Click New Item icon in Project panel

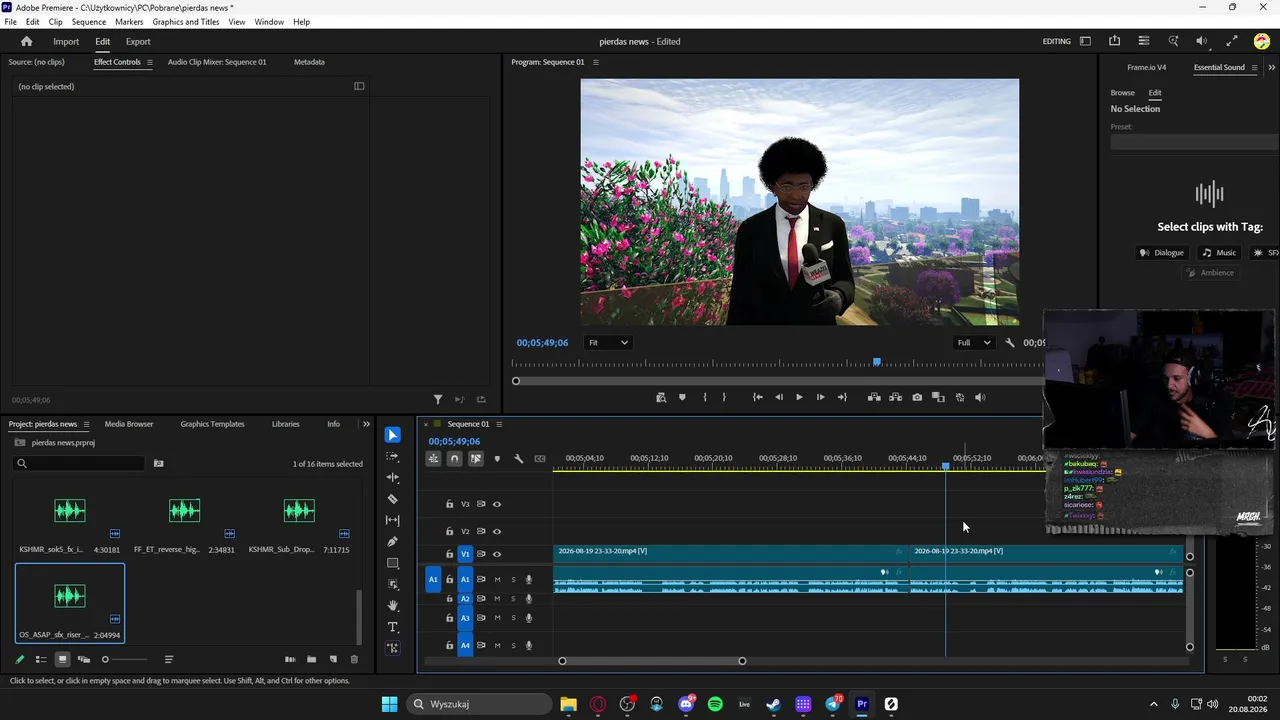click(333, 659)
